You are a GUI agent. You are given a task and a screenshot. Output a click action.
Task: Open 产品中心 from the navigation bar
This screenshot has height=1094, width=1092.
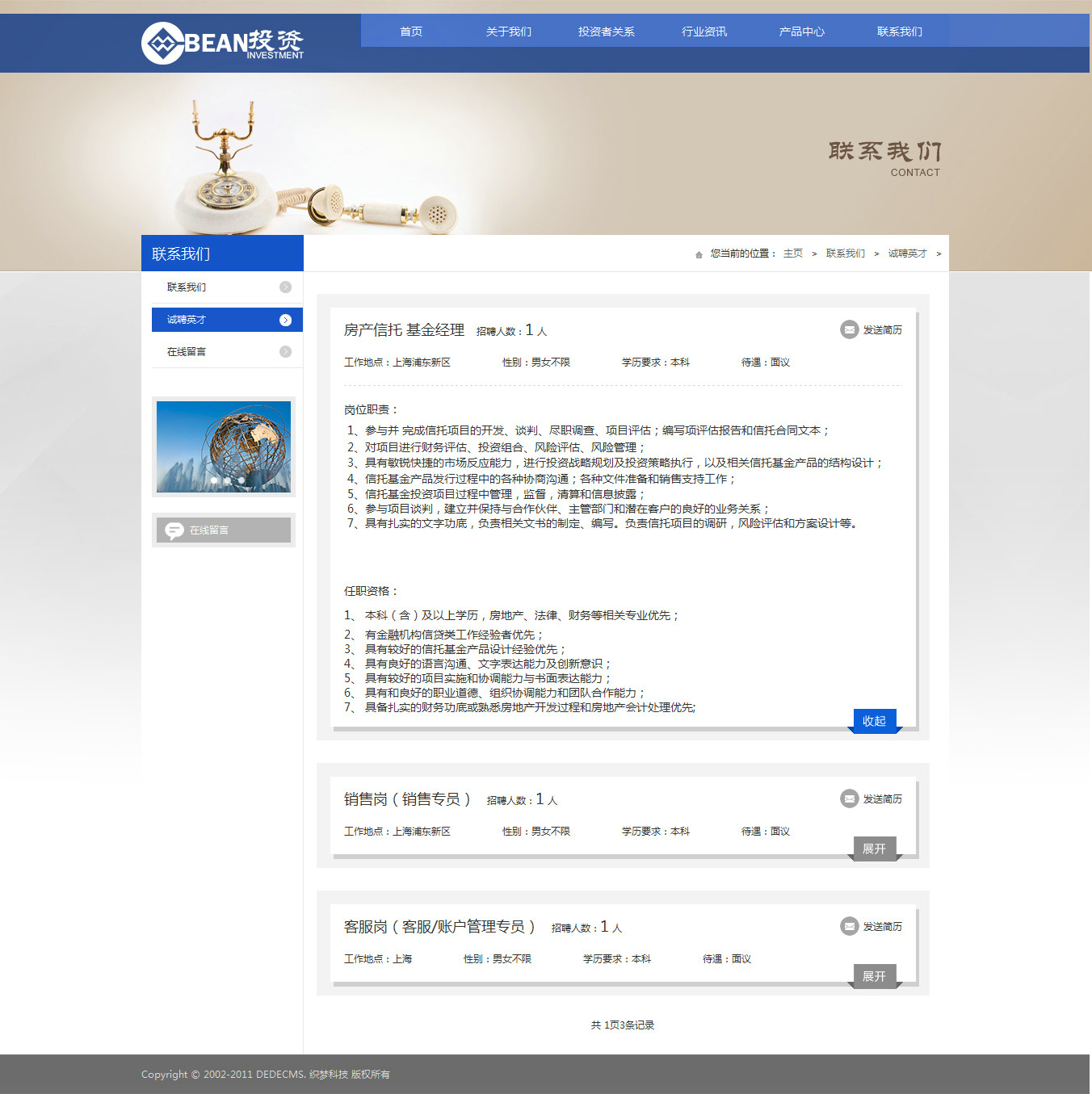[801, 31]
